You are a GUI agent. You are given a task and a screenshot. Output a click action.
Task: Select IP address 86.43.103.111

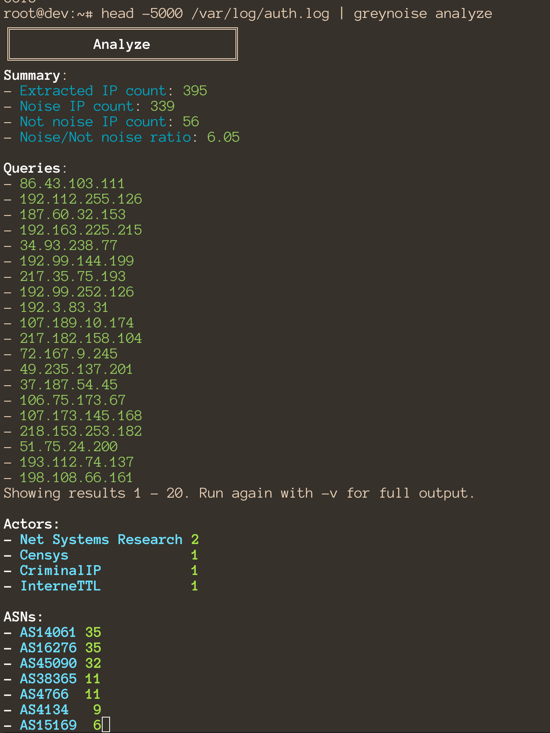[x=72, y=184]
